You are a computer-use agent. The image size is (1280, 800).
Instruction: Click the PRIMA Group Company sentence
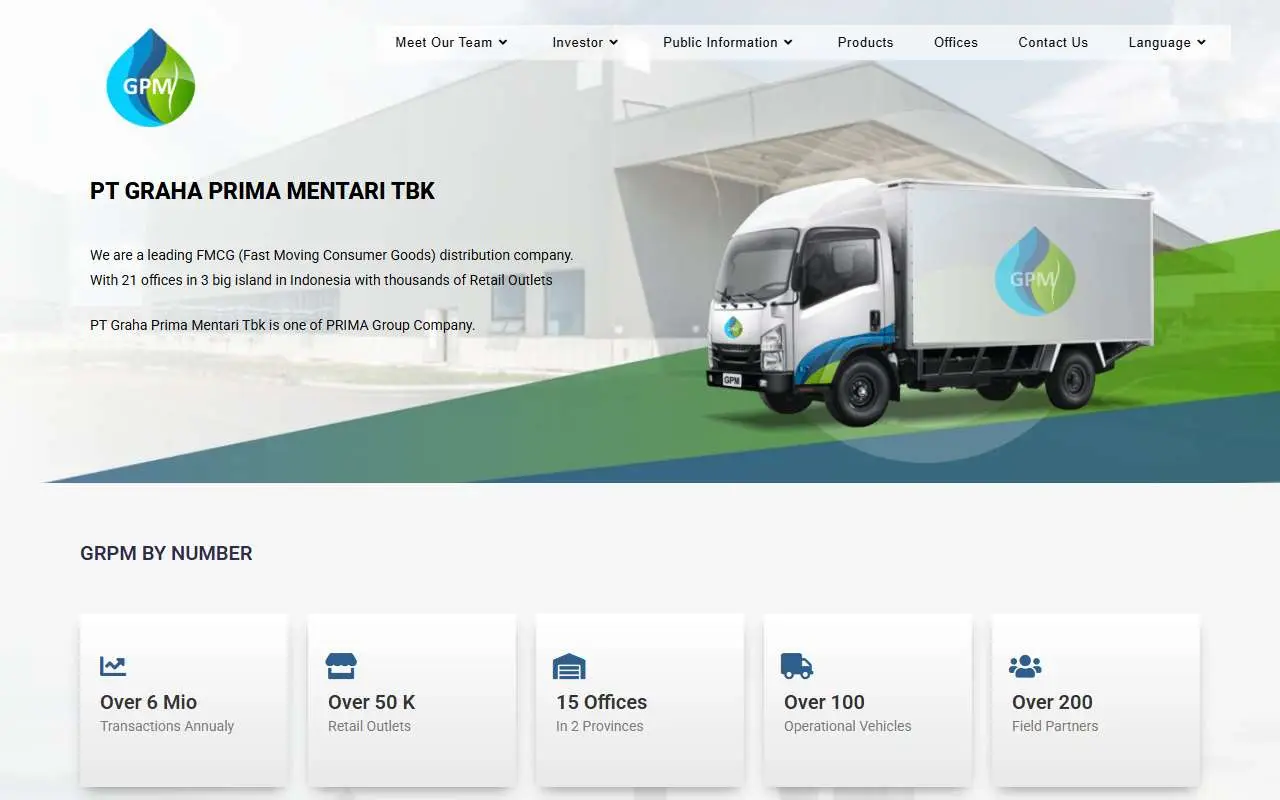[x=282, y=325]
